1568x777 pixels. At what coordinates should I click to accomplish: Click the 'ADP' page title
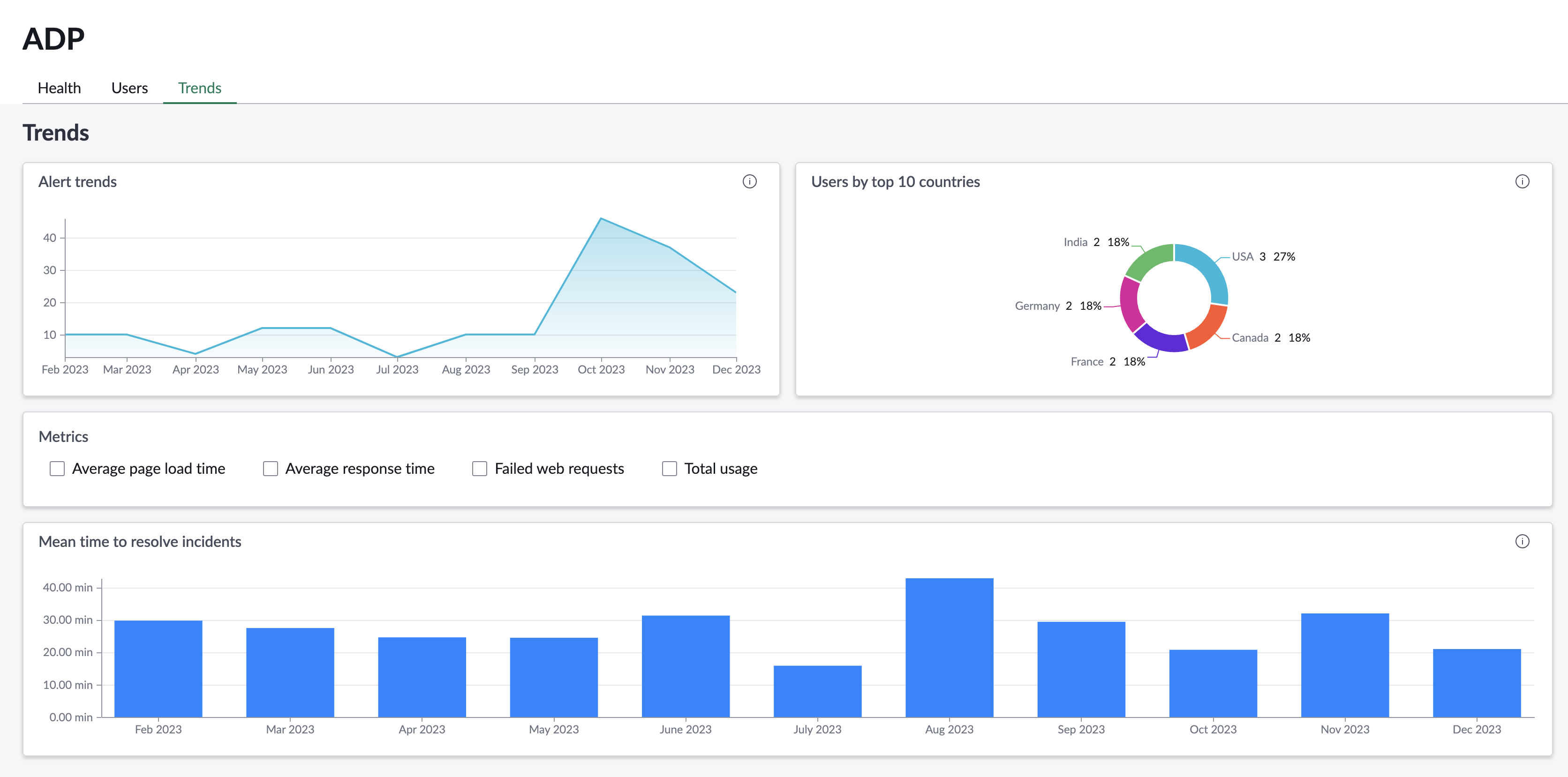[x=53, y=39]
